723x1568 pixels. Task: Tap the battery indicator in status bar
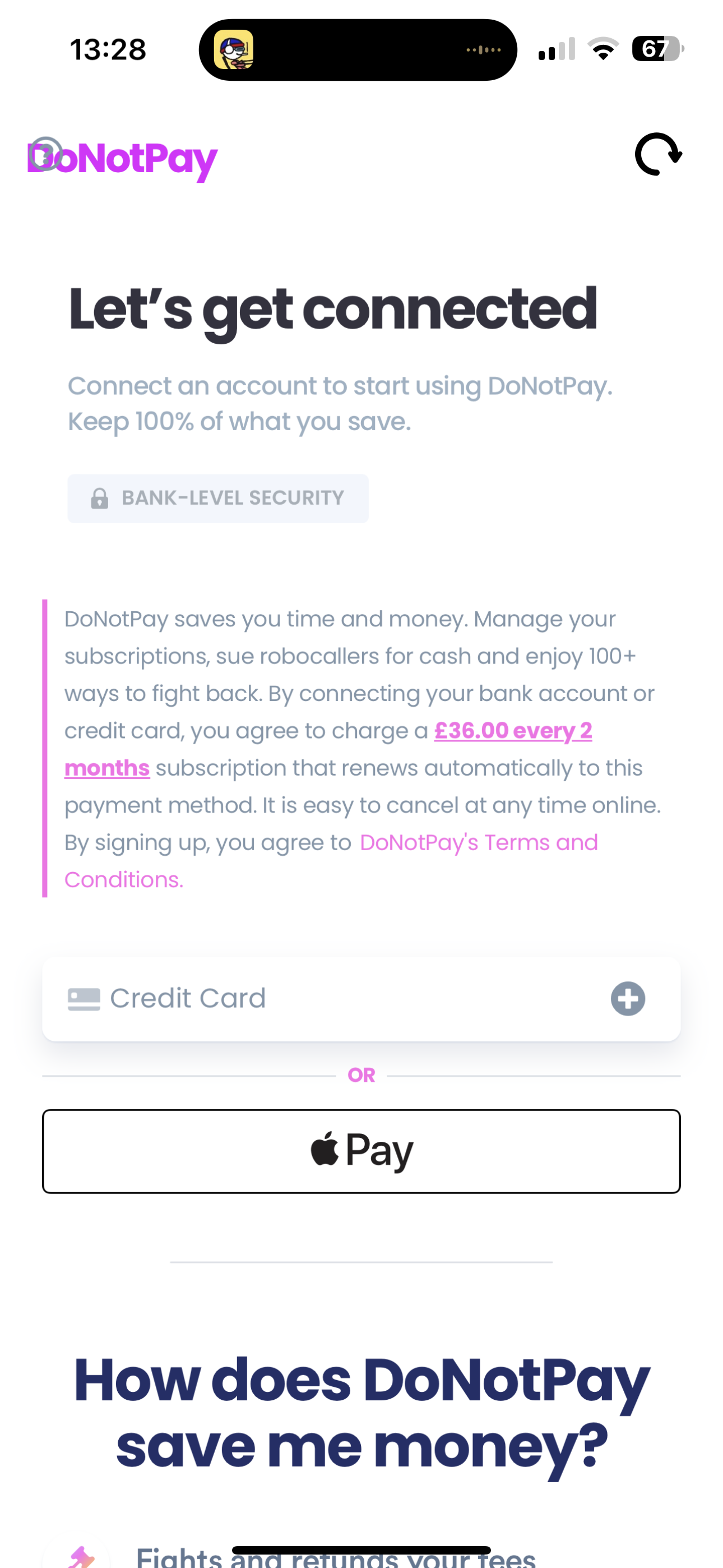pyautogui.click(x=658, y=49)
